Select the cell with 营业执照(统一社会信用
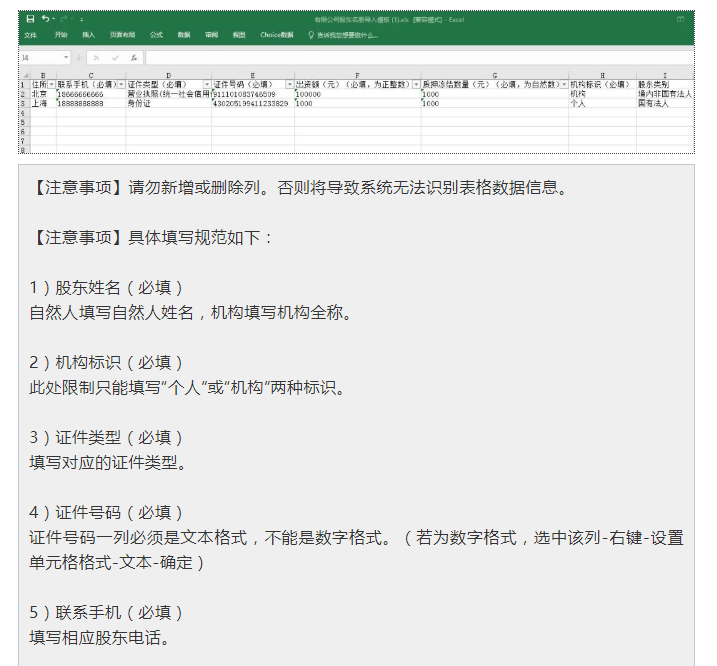The width and height of the screenshot is (717, 666). click(169, 94)
